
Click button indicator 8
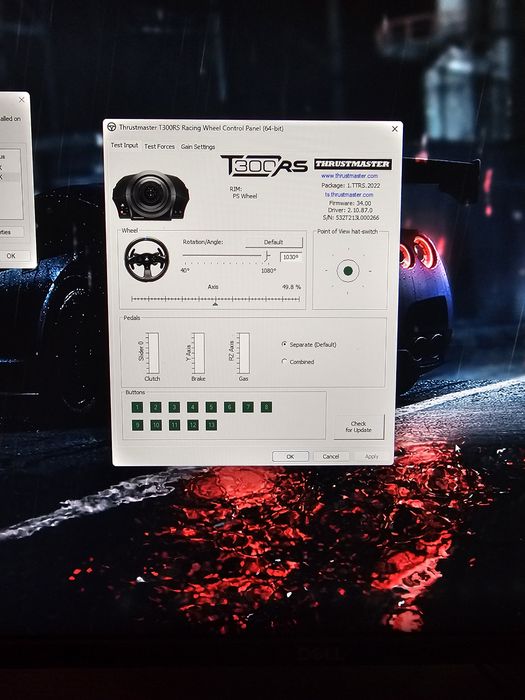coord(266,407)
